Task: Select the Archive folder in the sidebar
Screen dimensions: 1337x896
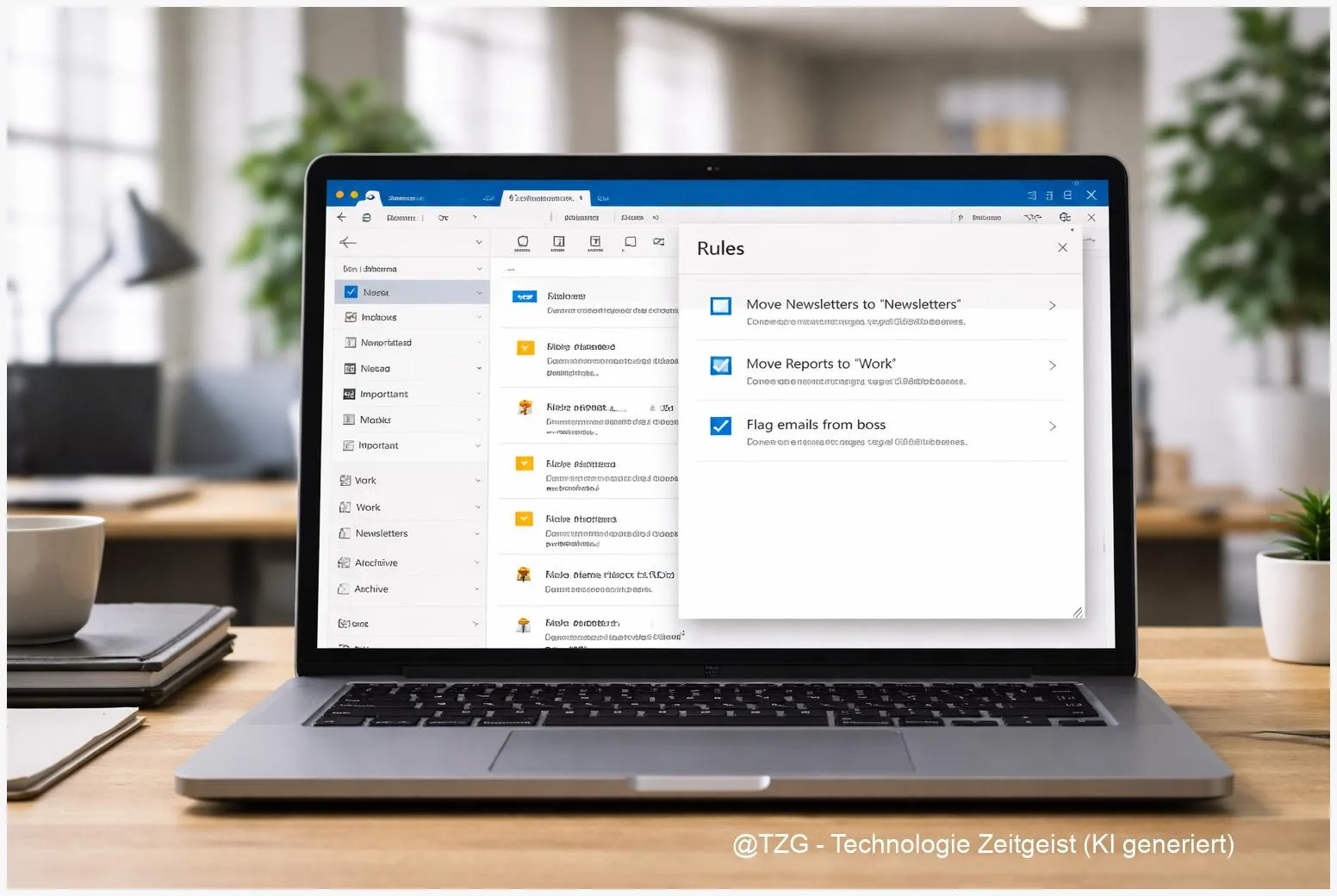Action: click(x=371, y=589)
